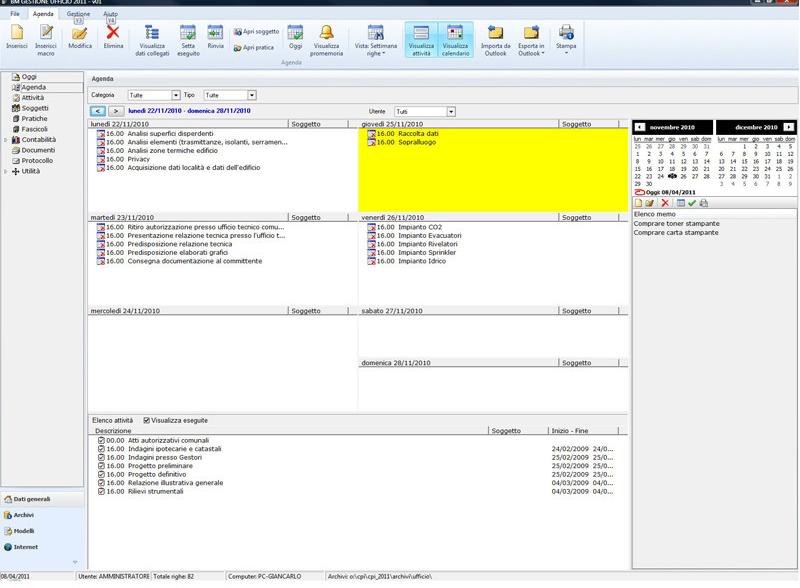
Task: Select 26 in the November calendar
Action: click(x=683, y=176)
